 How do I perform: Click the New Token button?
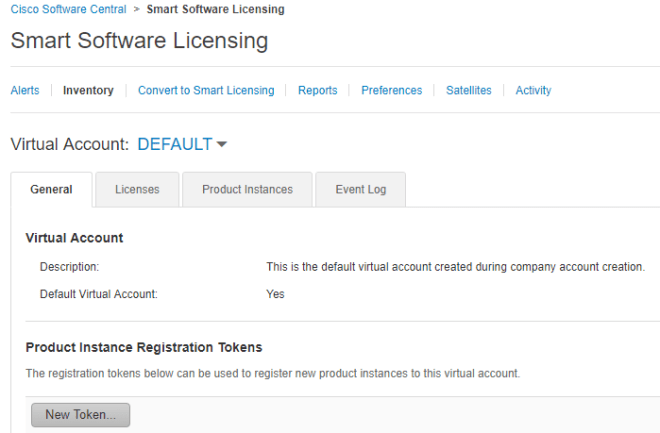[80, 415]
